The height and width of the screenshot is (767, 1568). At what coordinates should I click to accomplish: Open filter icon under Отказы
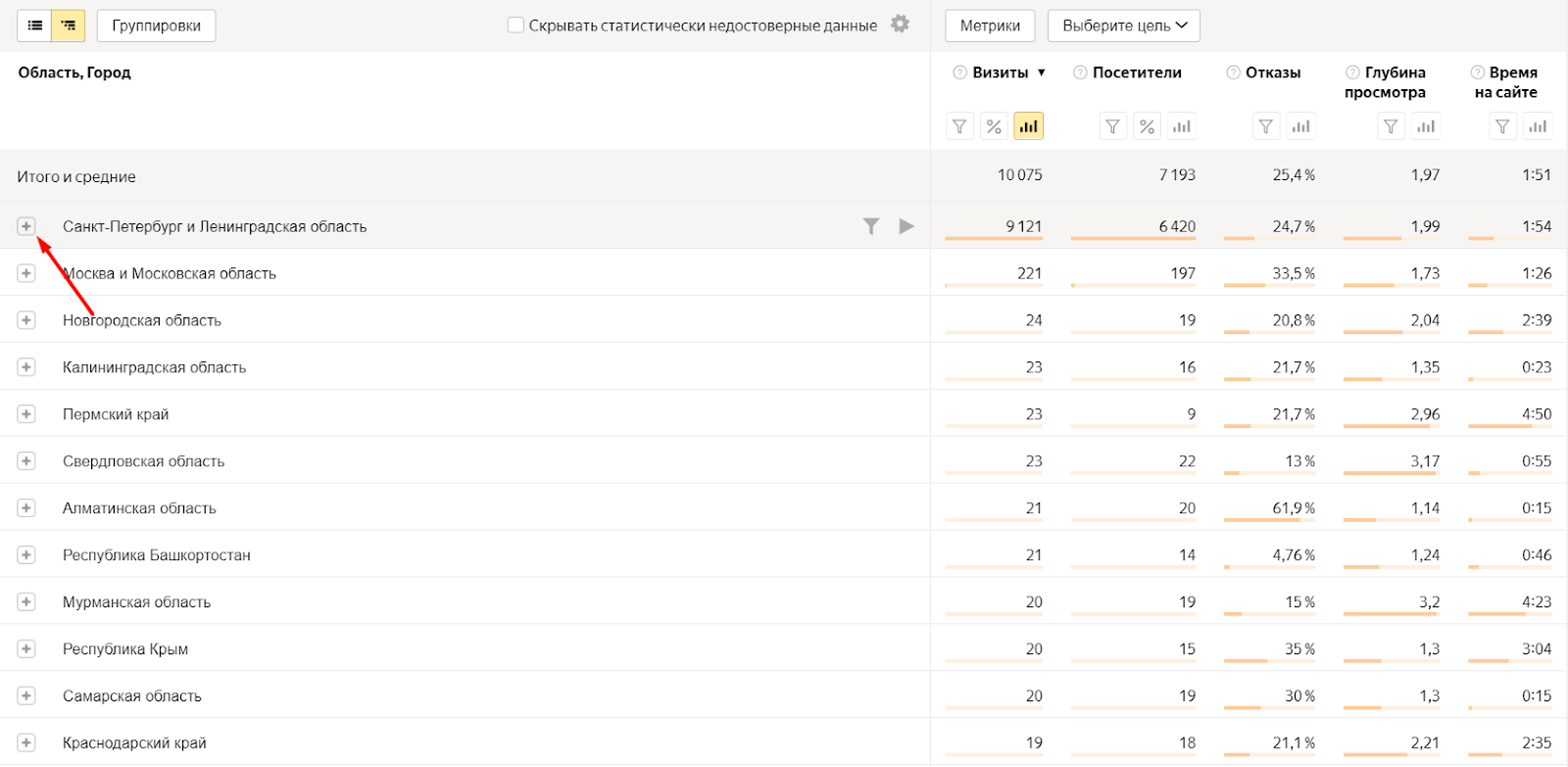click(x=1266, y=126)
